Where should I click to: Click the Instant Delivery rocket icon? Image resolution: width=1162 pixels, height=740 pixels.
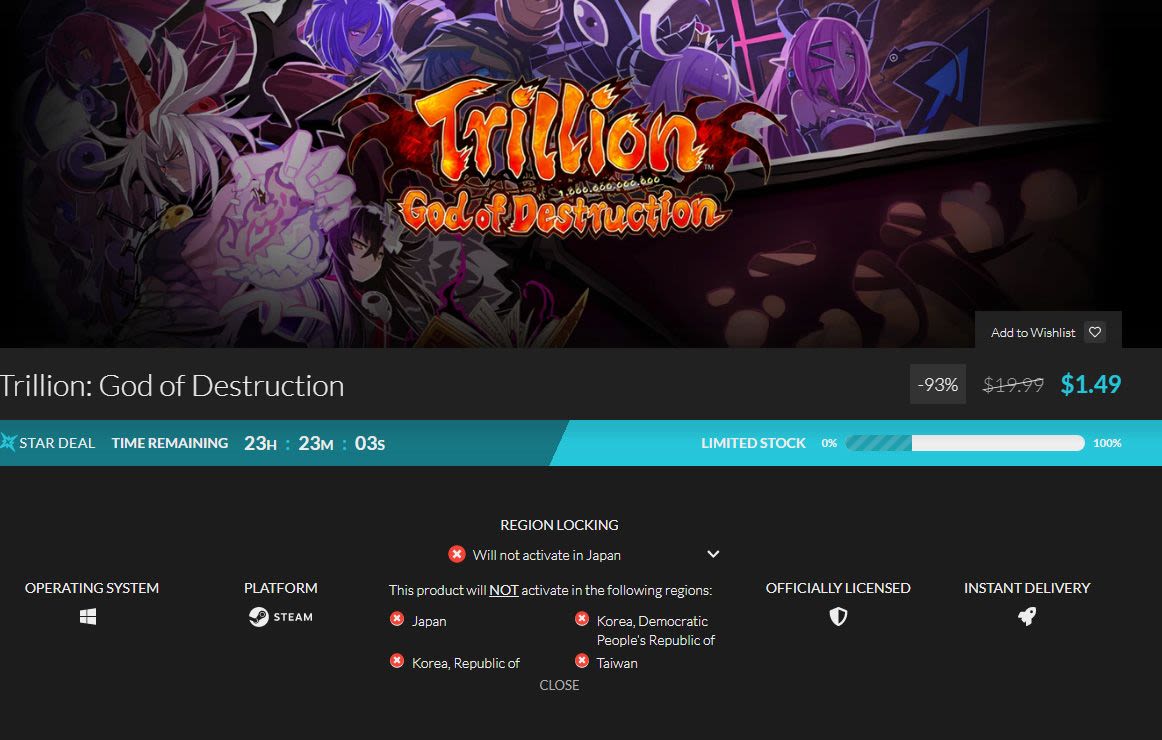click(1027, 616)
